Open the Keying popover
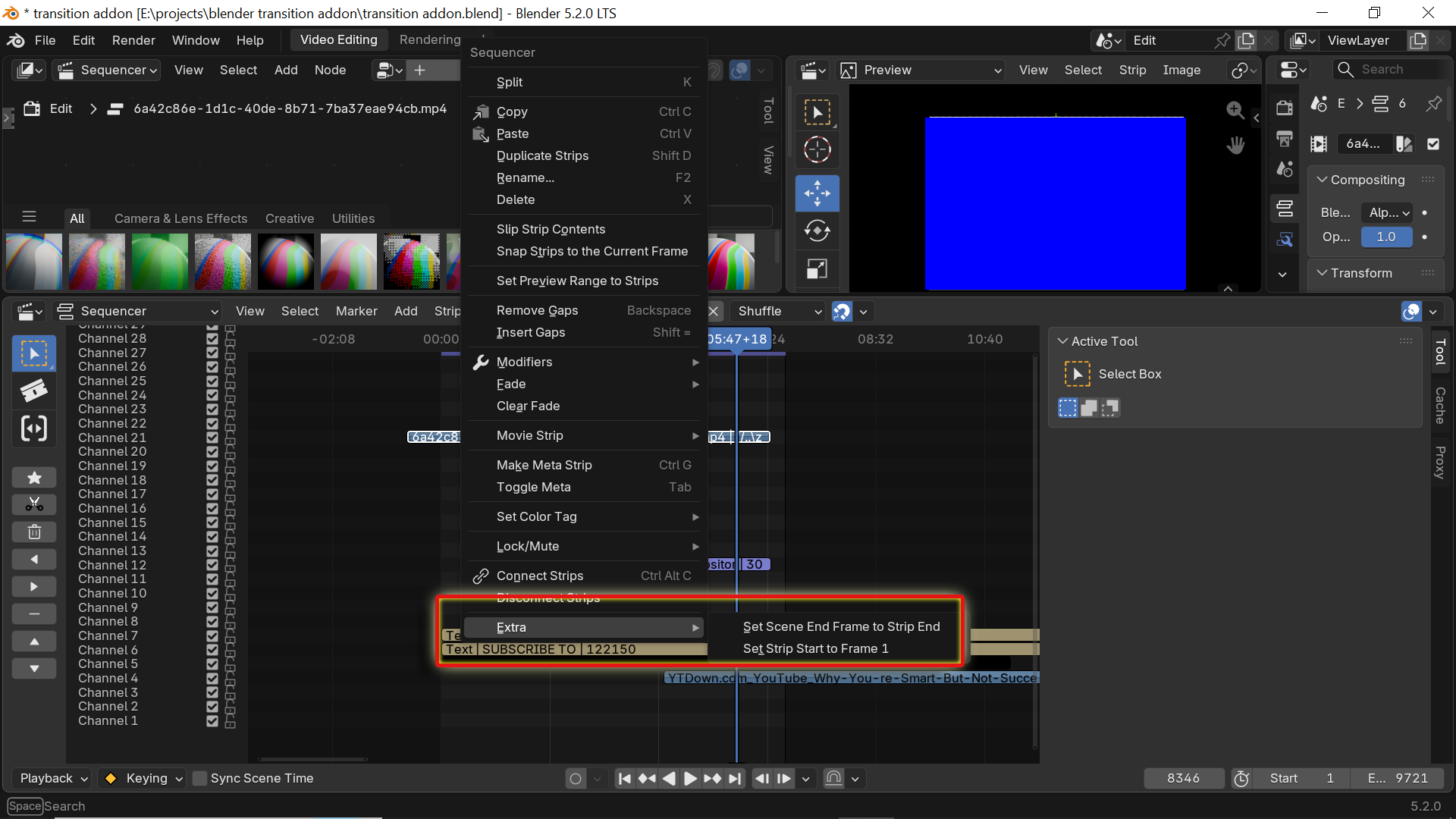1456x819 pixels. (x=144, y=778)
